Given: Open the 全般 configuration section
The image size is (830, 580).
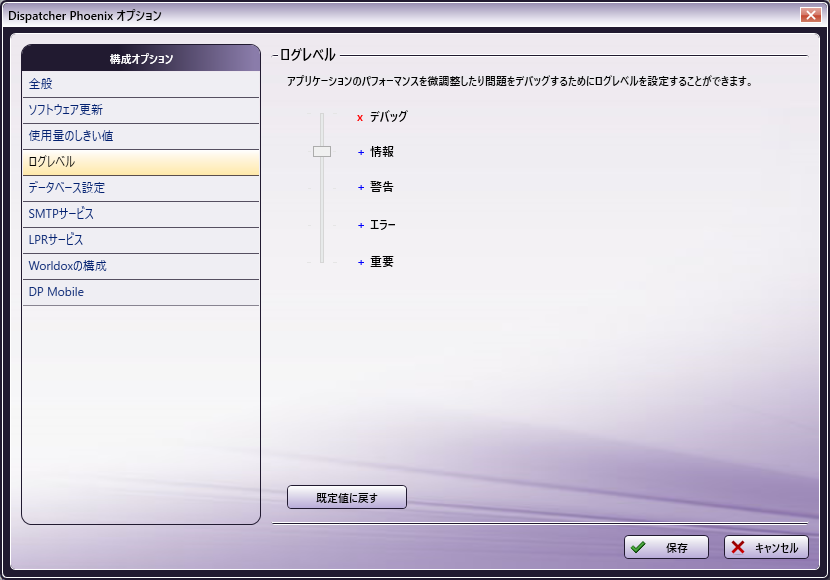Looking at the screenshot, I should tap(141, 84).
